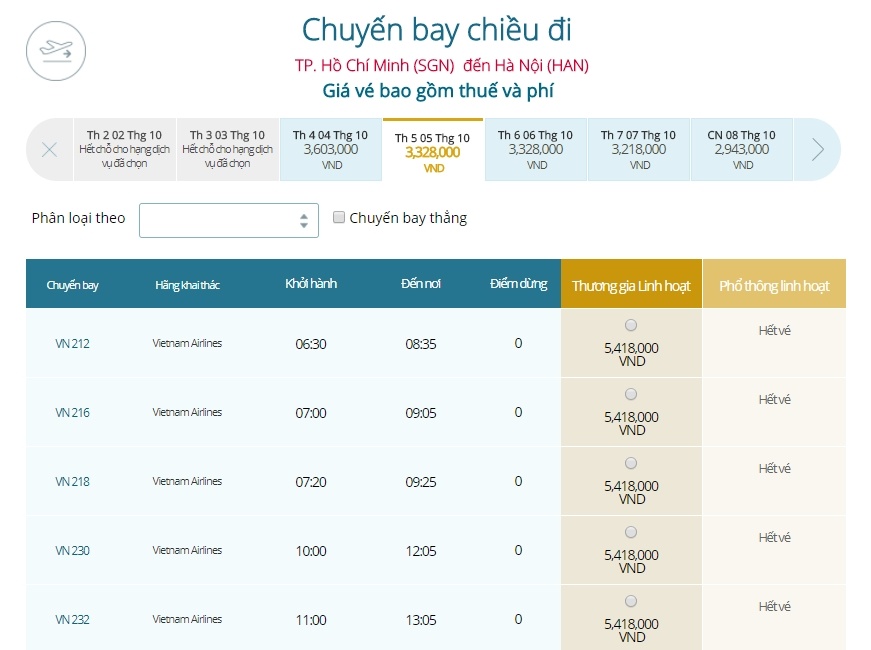871x650 pixels.
Task: Select business fare radio for flight VN 216
Action: tap(631, 394)
